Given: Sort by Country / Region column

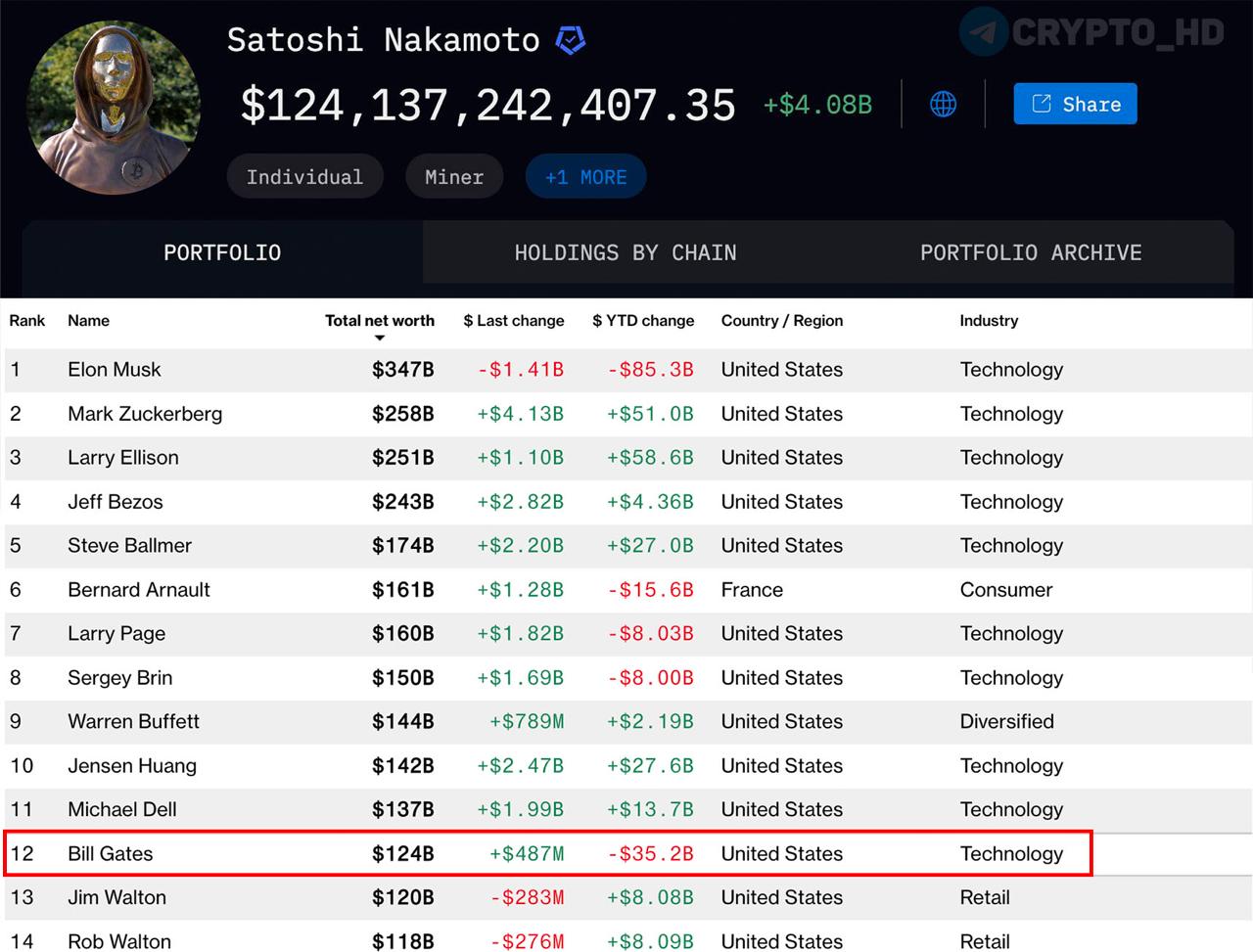Looking at the screenshot, I should [x=782, y=321].
